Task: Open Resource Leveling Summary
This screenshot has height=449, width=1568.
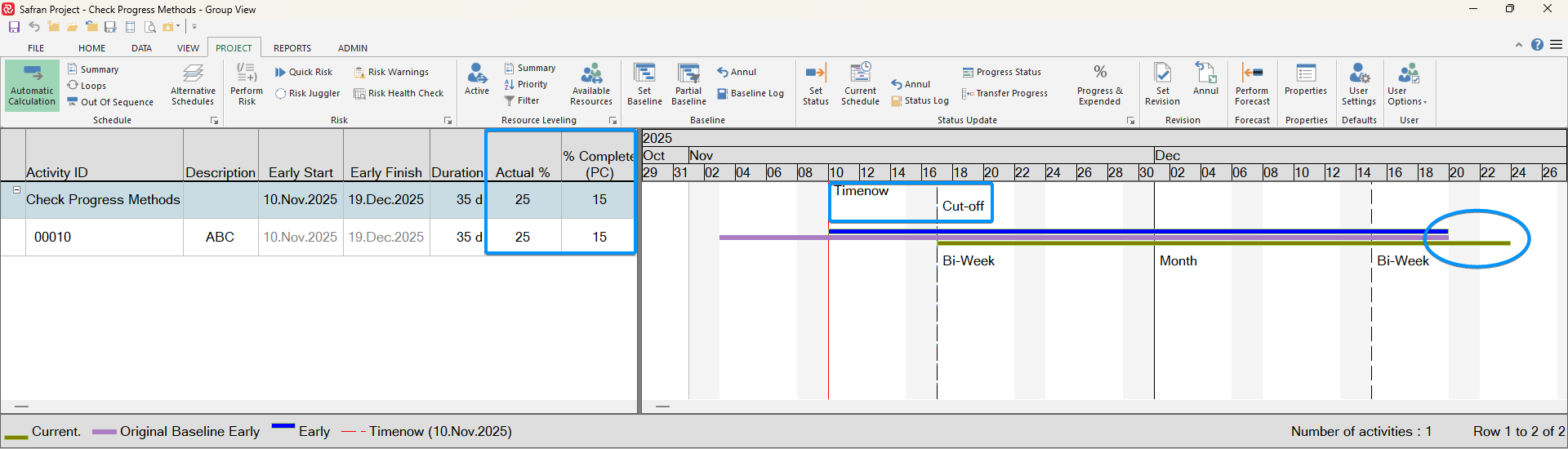Action: tap(529, 68)
